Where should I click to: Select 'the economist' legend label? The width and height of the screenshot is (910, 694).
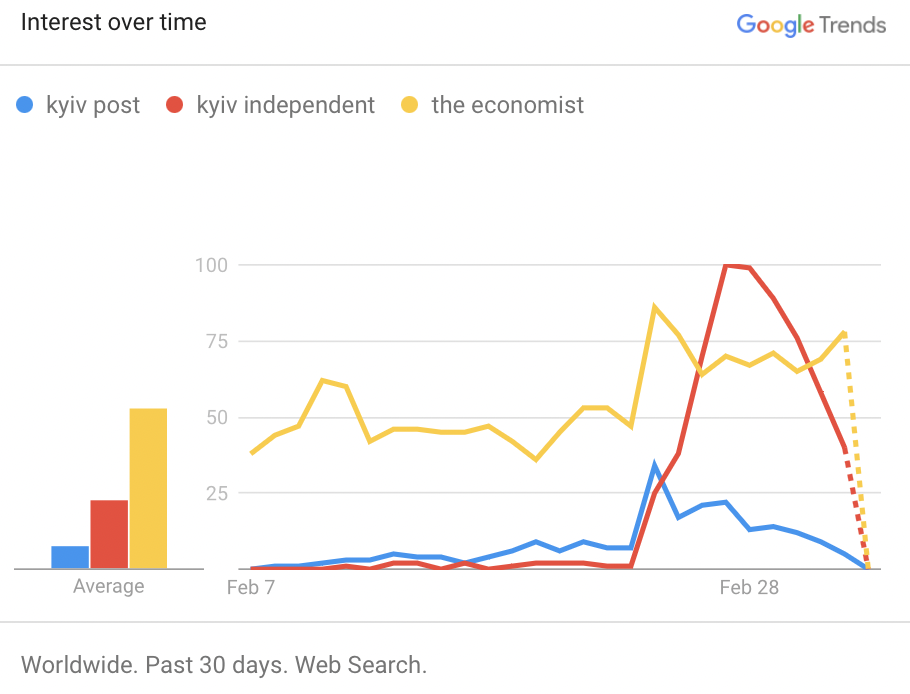pyautogui.click(x=507, y=105)
